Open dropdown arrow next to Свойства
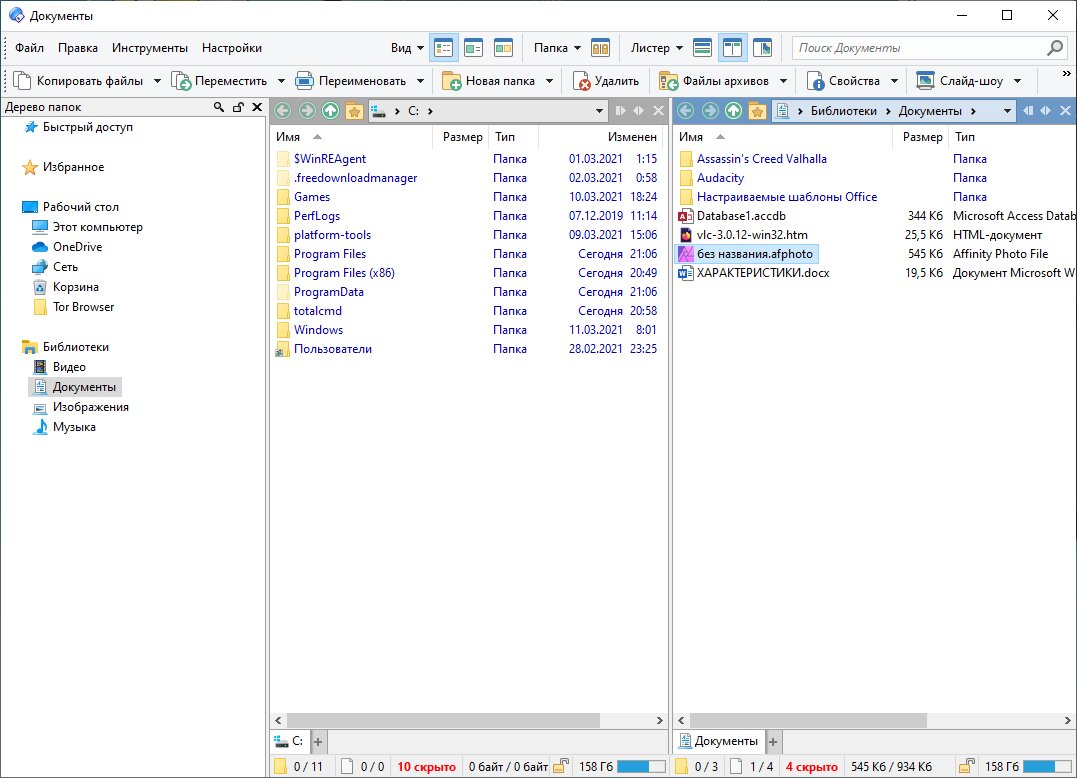The width and height of the screenshot is (1077, 778). [894, 81]
